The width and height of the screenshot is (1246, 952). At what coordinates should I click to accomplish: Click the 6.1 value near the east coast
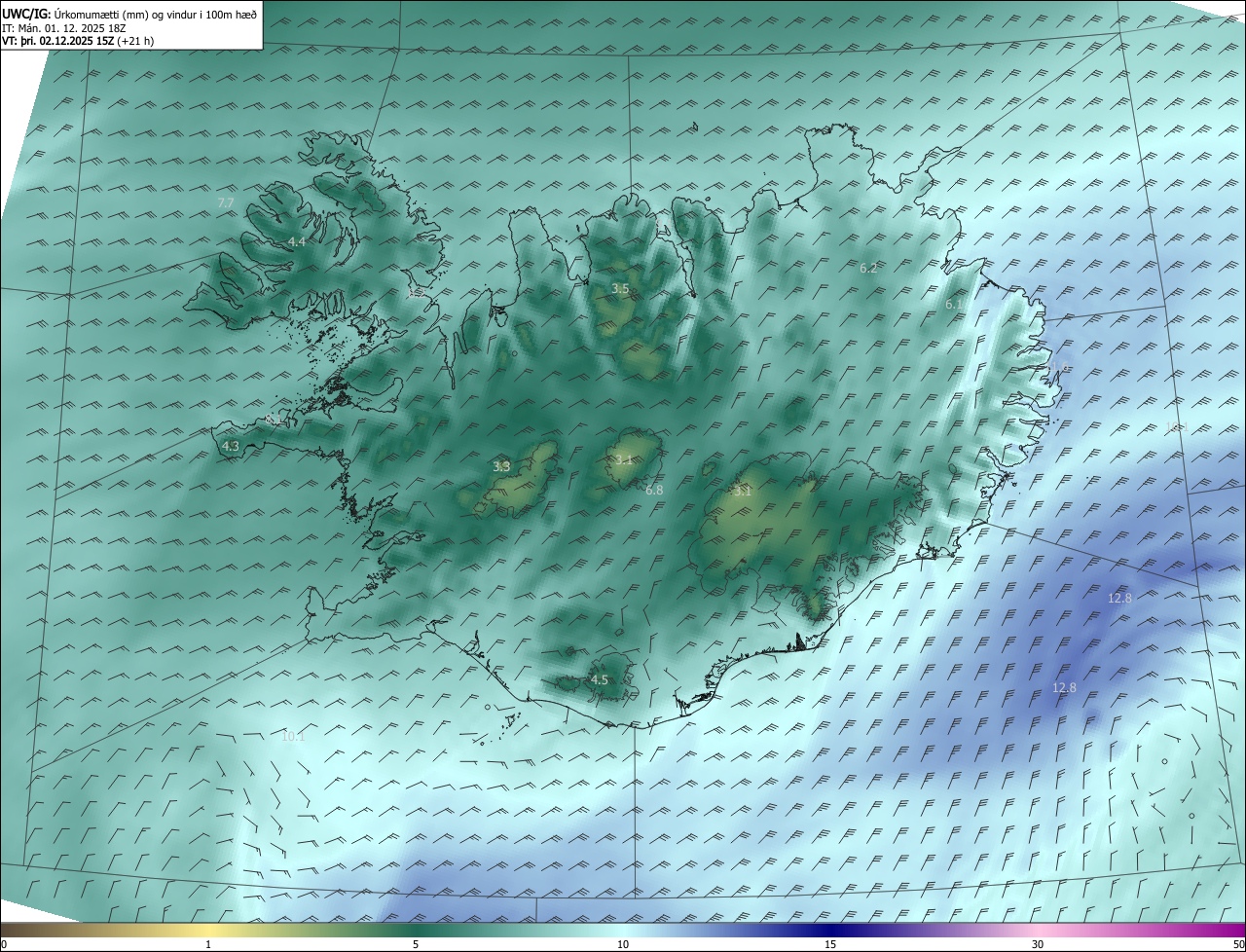[955, 305]
